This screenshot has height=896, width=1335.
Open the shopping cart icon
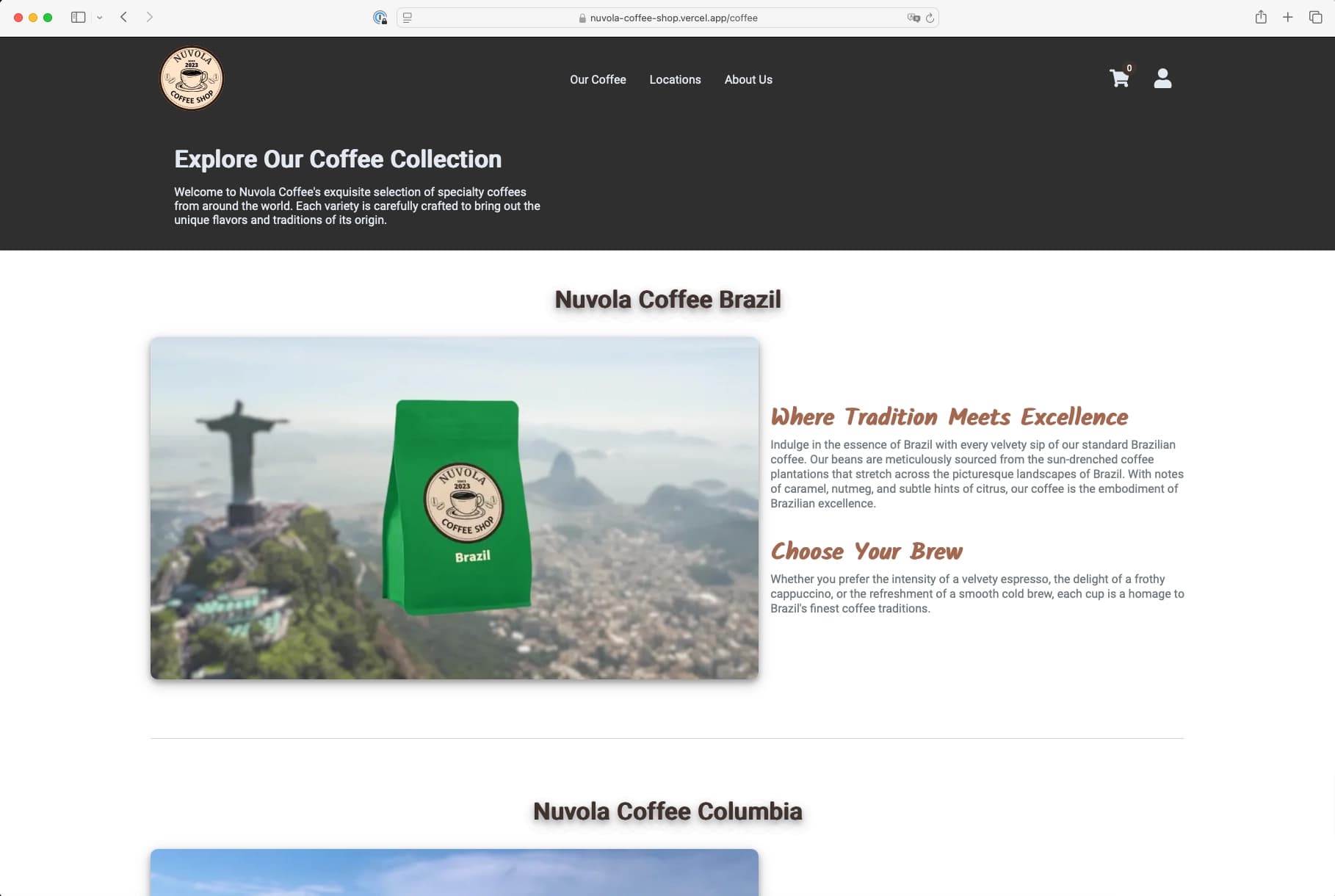coord(1119,79)
